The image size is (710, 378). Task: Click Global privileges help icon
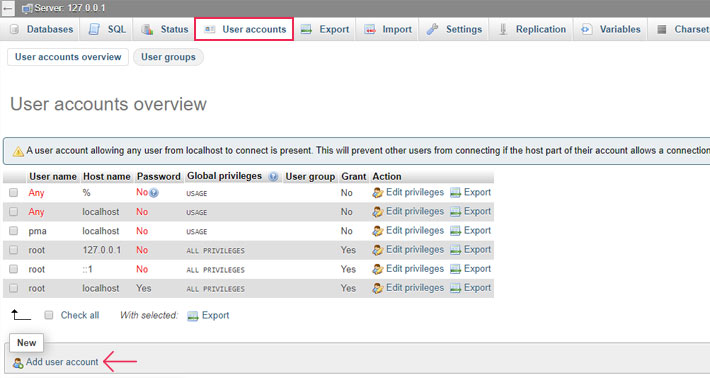273,177
